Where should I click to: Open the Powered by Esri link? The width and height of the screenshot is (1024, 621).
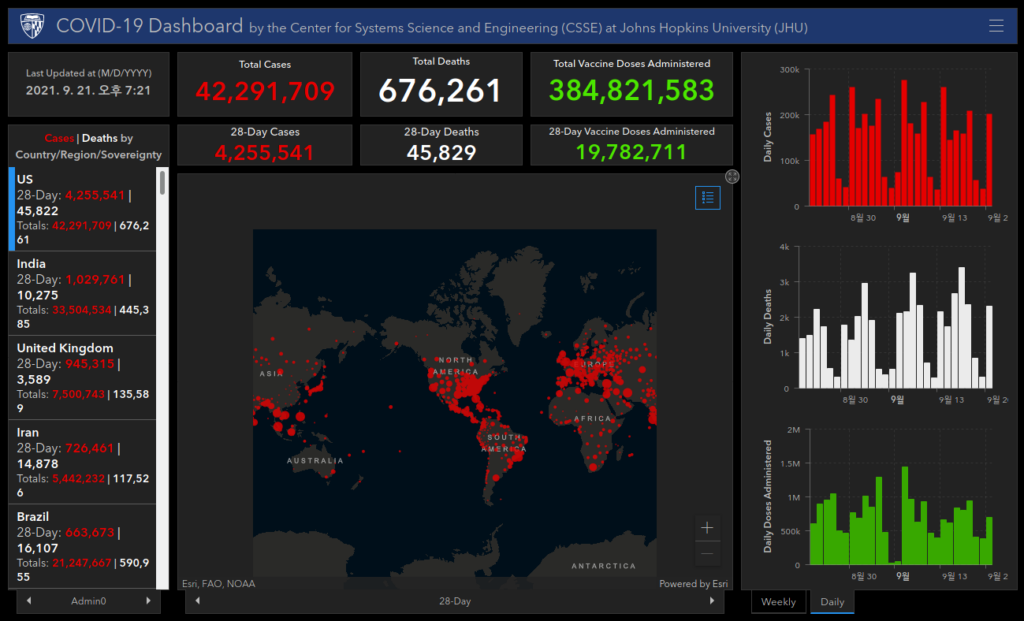click(693, 584)
